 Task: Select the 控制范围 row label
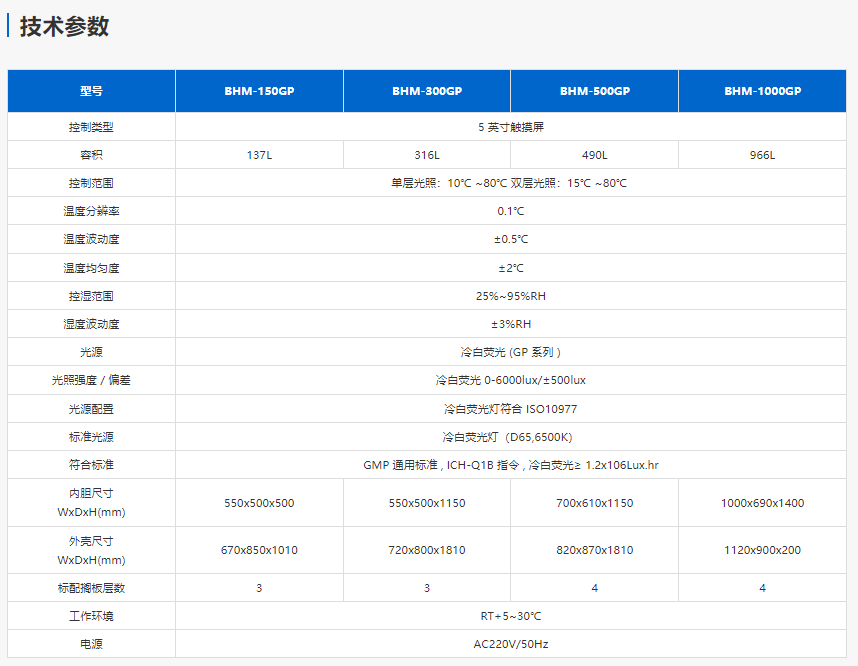[x=91, y=183]
